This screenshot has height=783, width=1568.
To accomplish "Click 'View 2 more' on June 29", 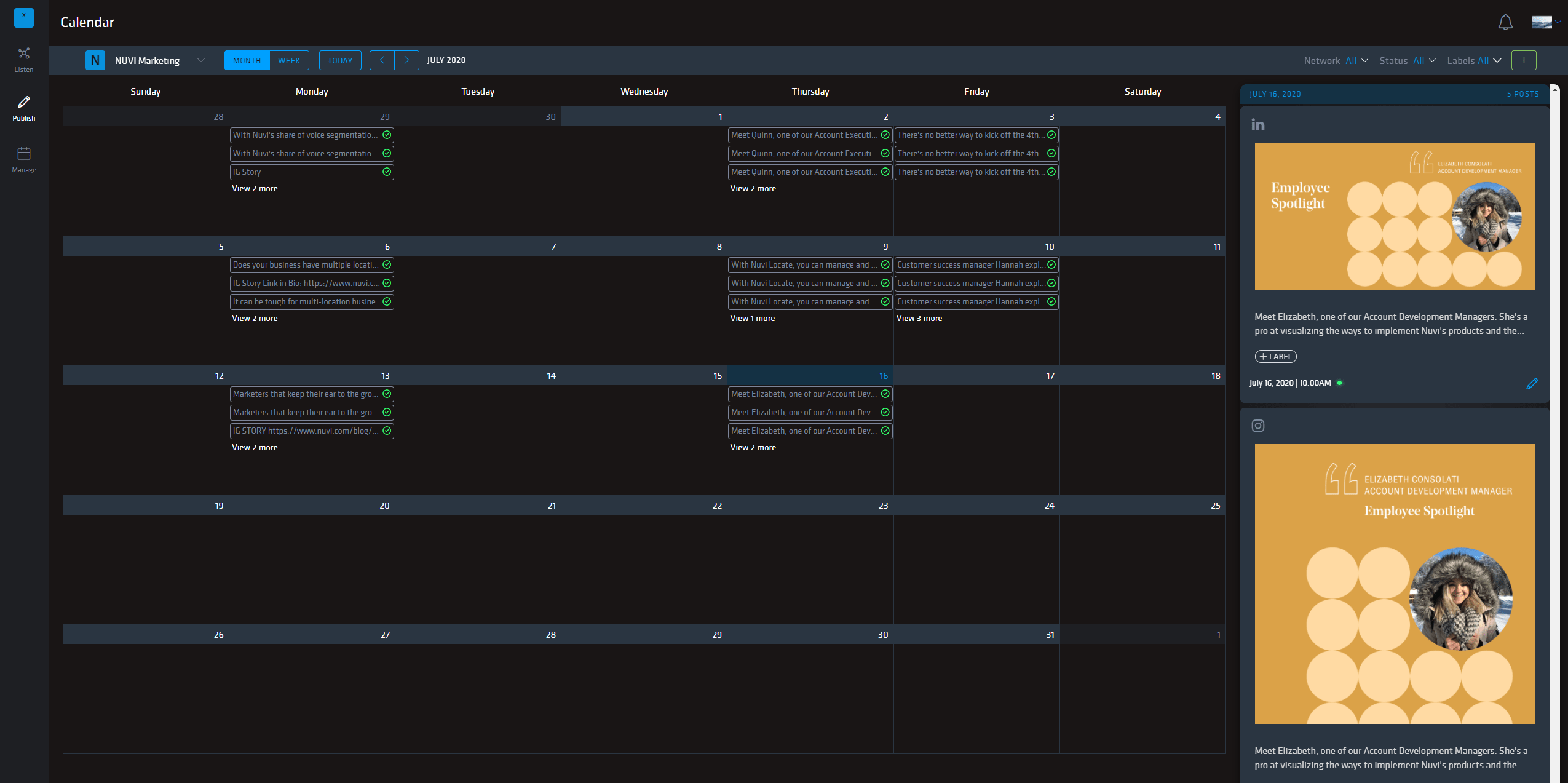I will click(x=255, y=189).
